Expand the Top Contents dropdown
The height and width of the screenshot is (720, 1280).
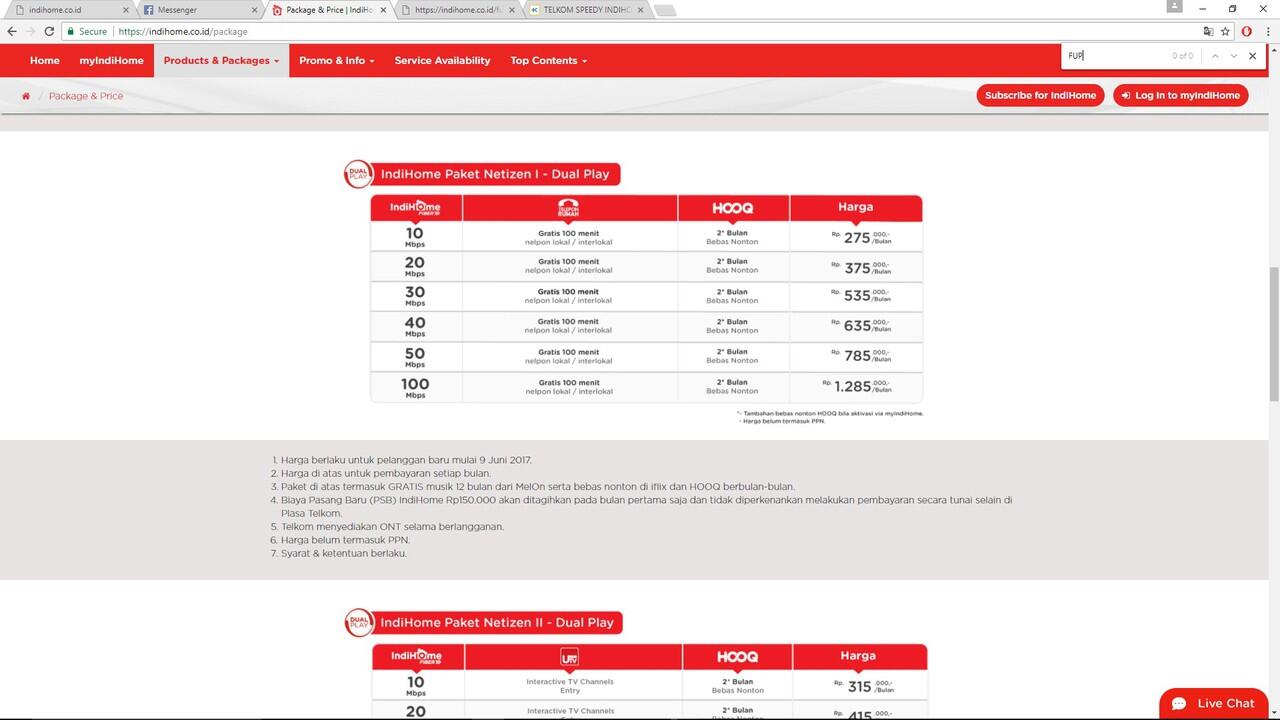point(548,60)
